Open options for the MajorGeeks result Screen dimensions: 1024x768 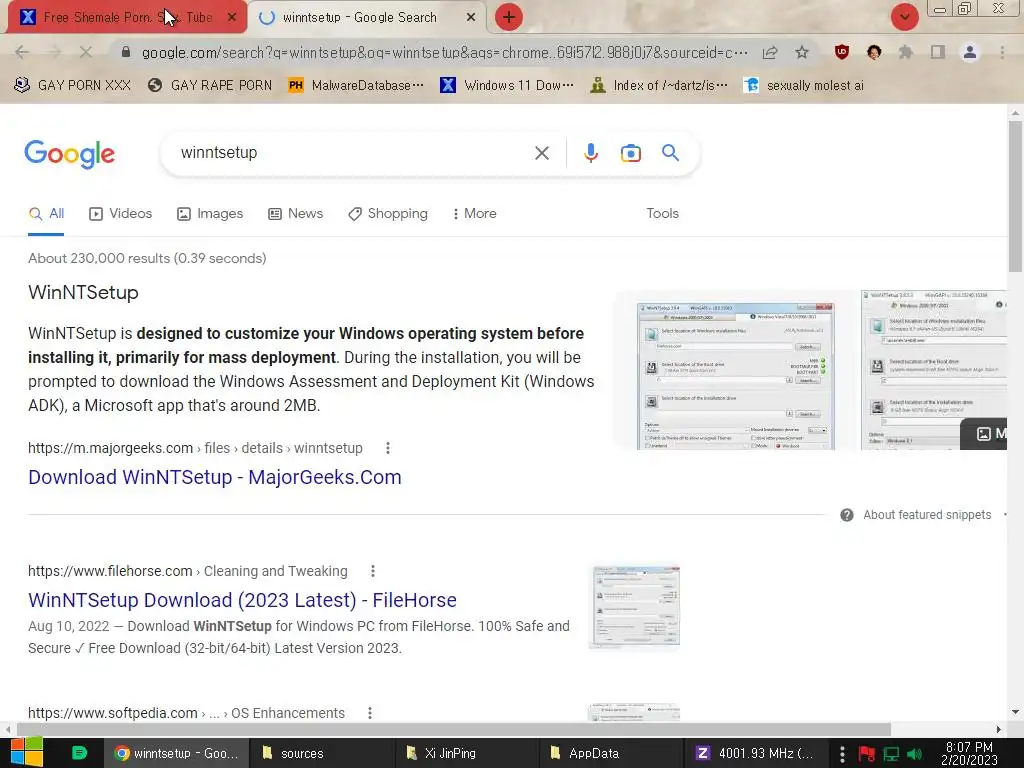pyautogui.click(x=388, y=448)
